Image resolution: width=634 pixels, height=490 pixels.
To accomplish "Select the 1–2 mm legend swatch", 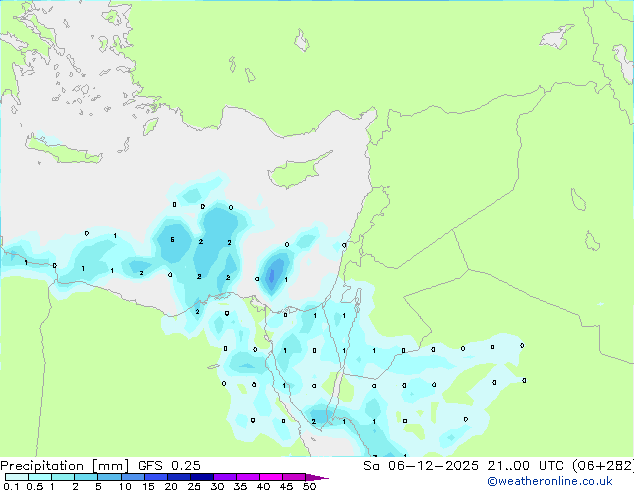I will click(63, 477).
